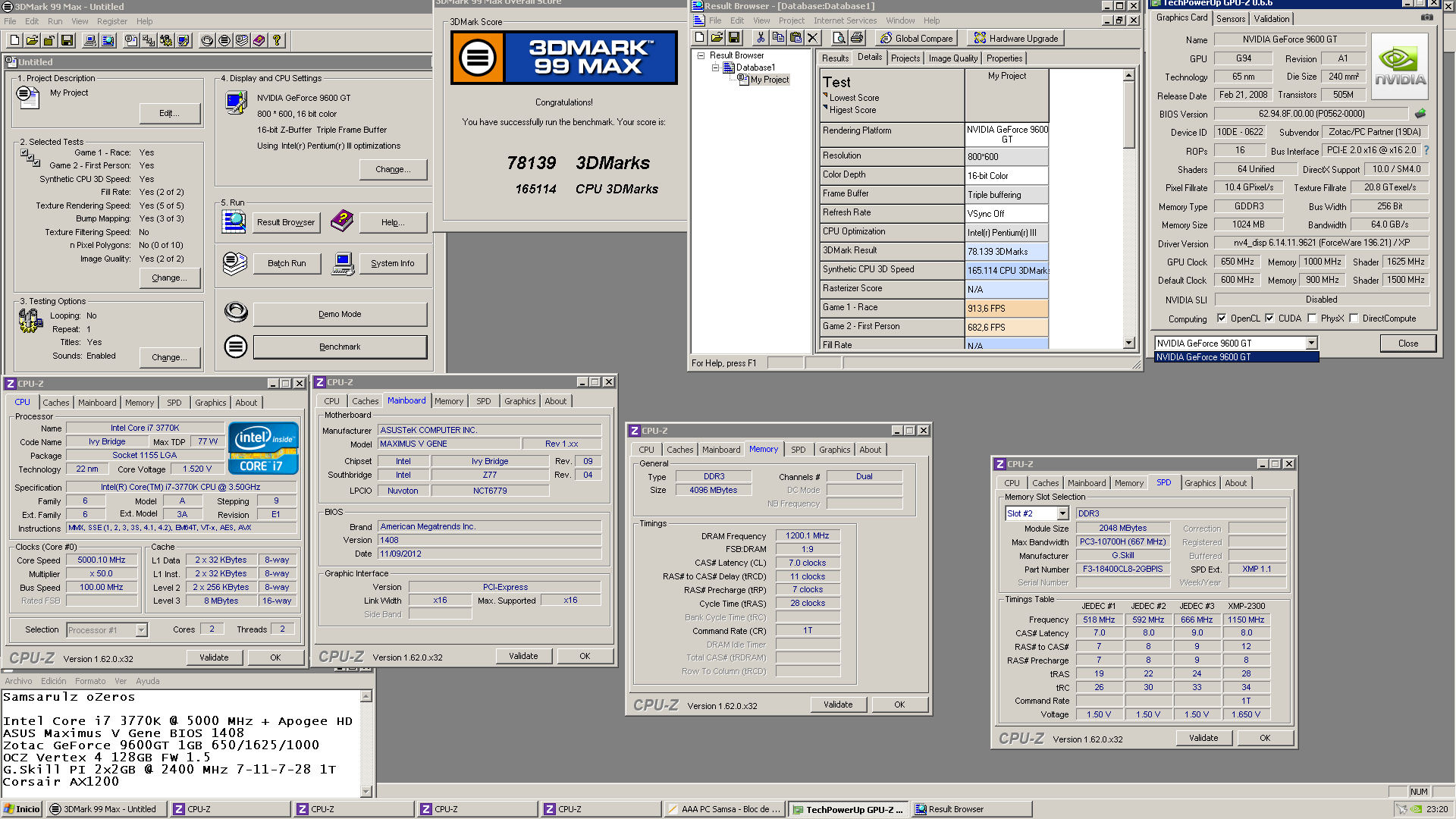Click demo mode ring icon in 3DMark toolbar

[x=207, y=41]
